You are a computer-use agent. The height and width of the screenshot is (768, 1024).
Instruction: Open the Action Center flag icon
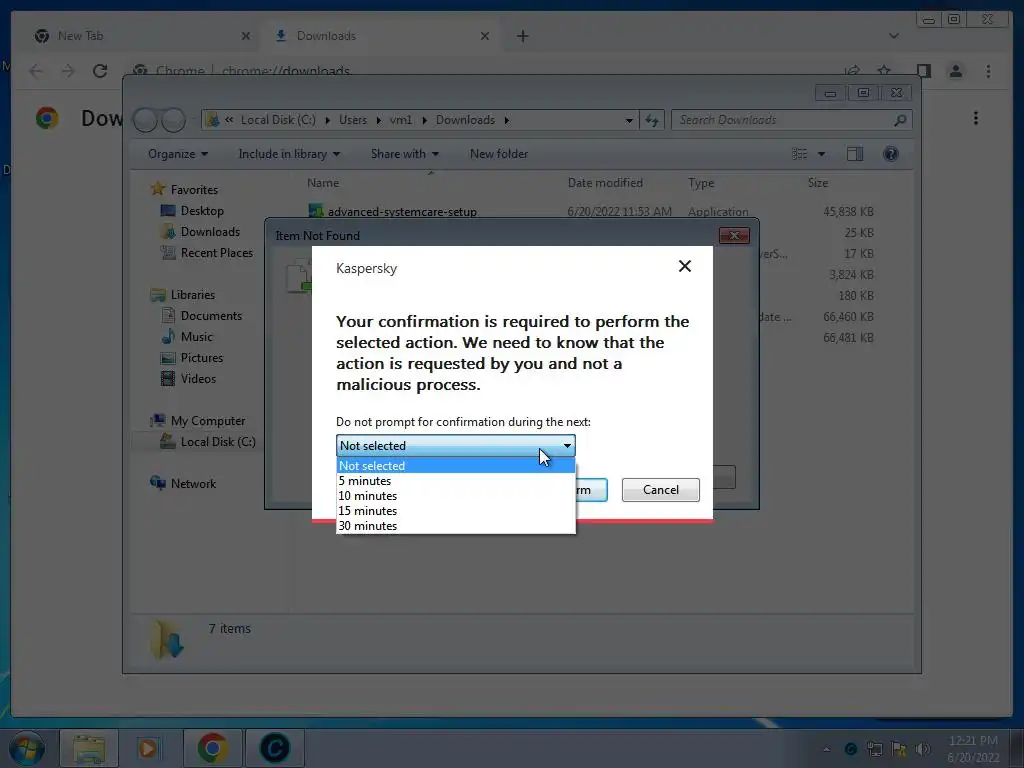pos(899,749)
